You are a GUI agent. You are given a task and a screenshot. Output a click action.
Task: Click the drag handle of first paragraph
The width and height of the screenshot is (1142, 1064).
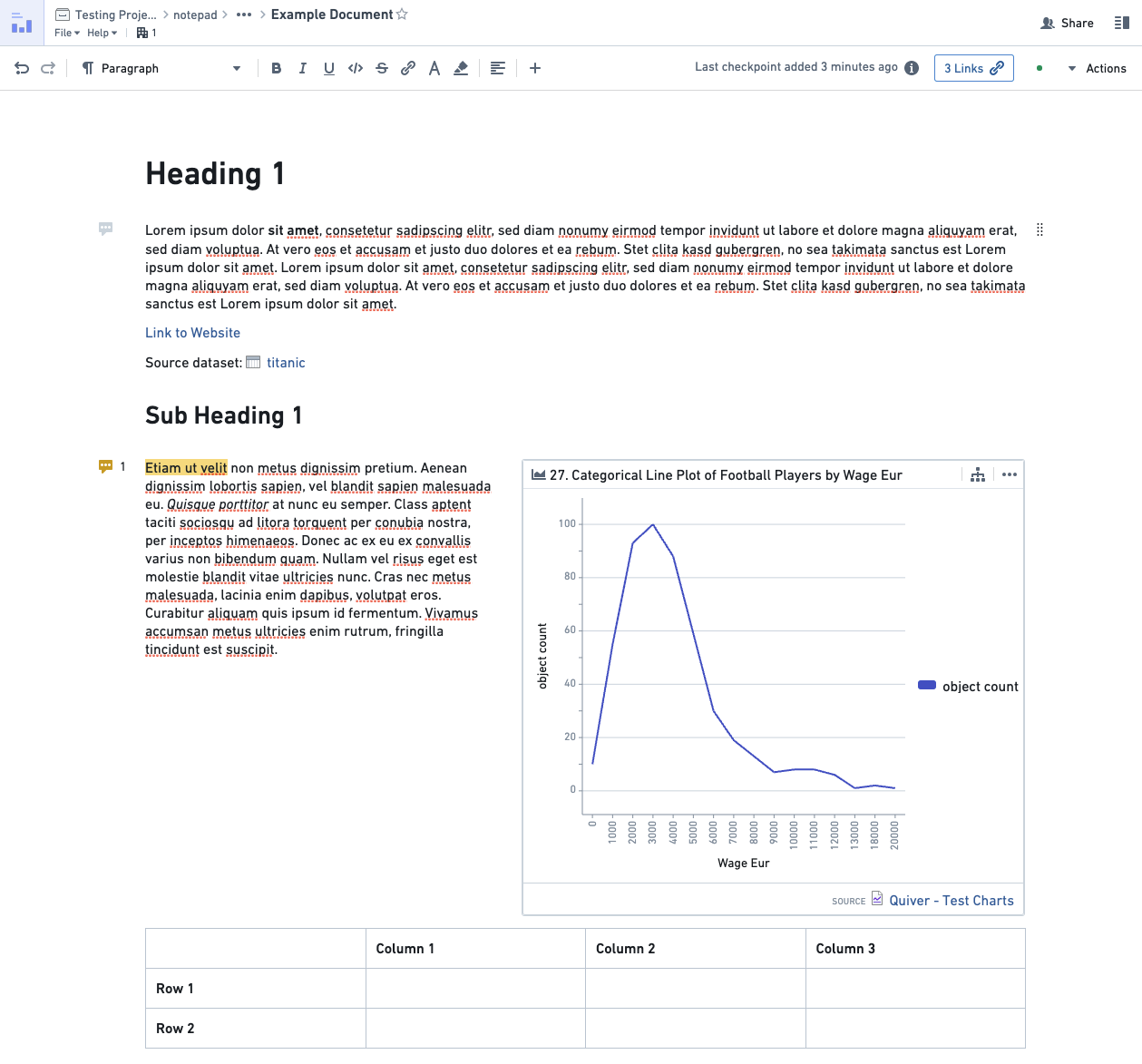[x=1040, y=229]
